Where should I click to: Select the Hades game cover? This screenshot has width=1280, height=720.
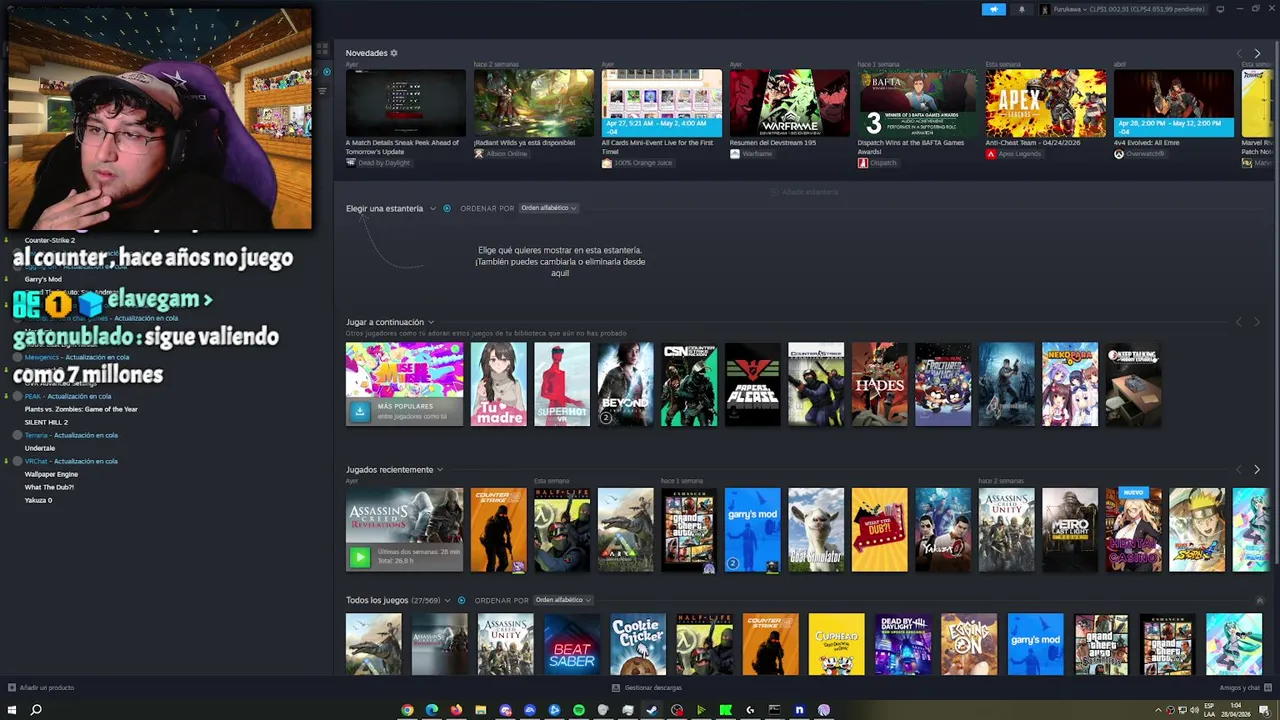click(879, 384)
